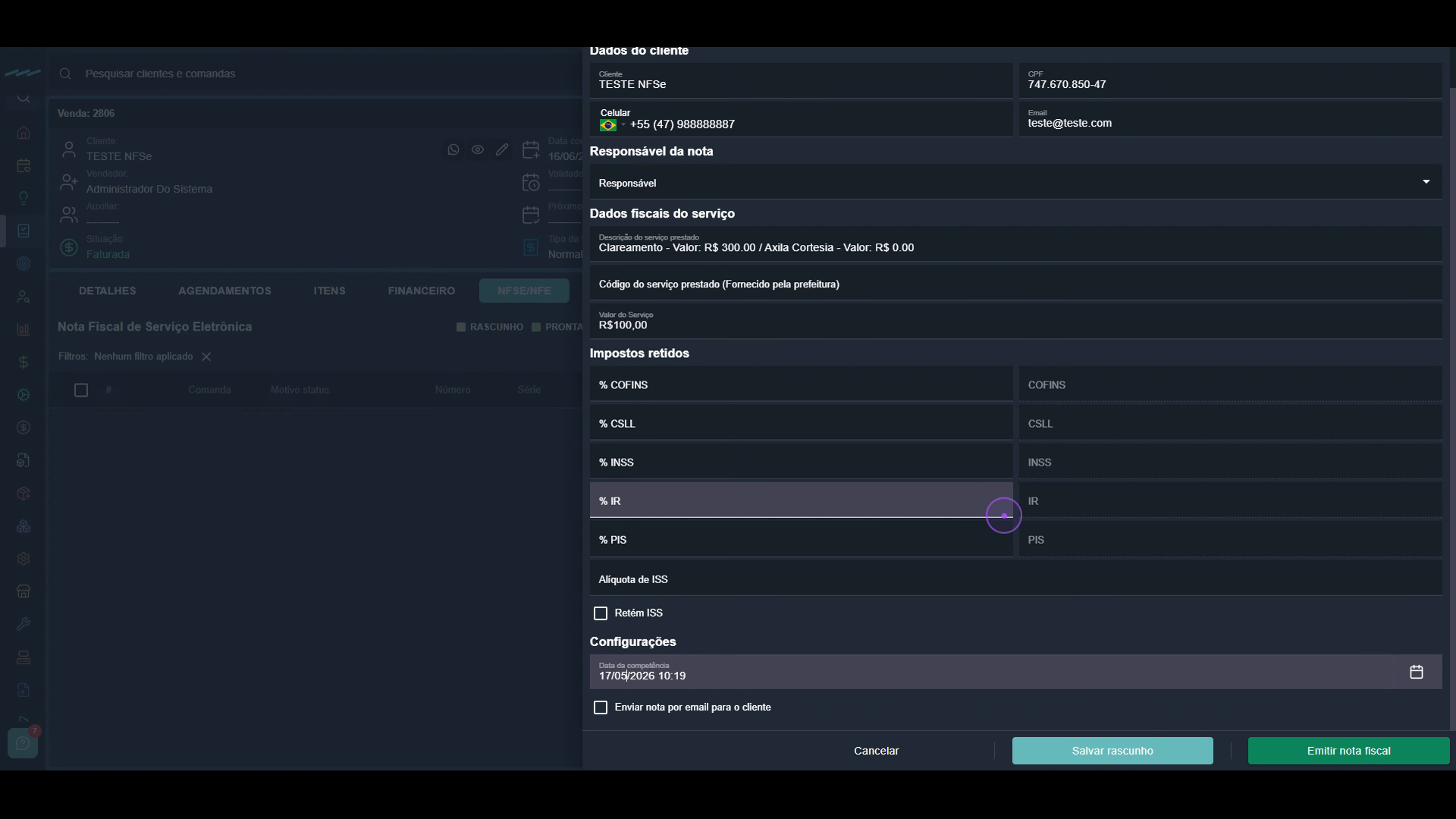The image size is (1456, 819).
Task: Open the circled dollar coin sidebar icon
Action: coord(24,427)
